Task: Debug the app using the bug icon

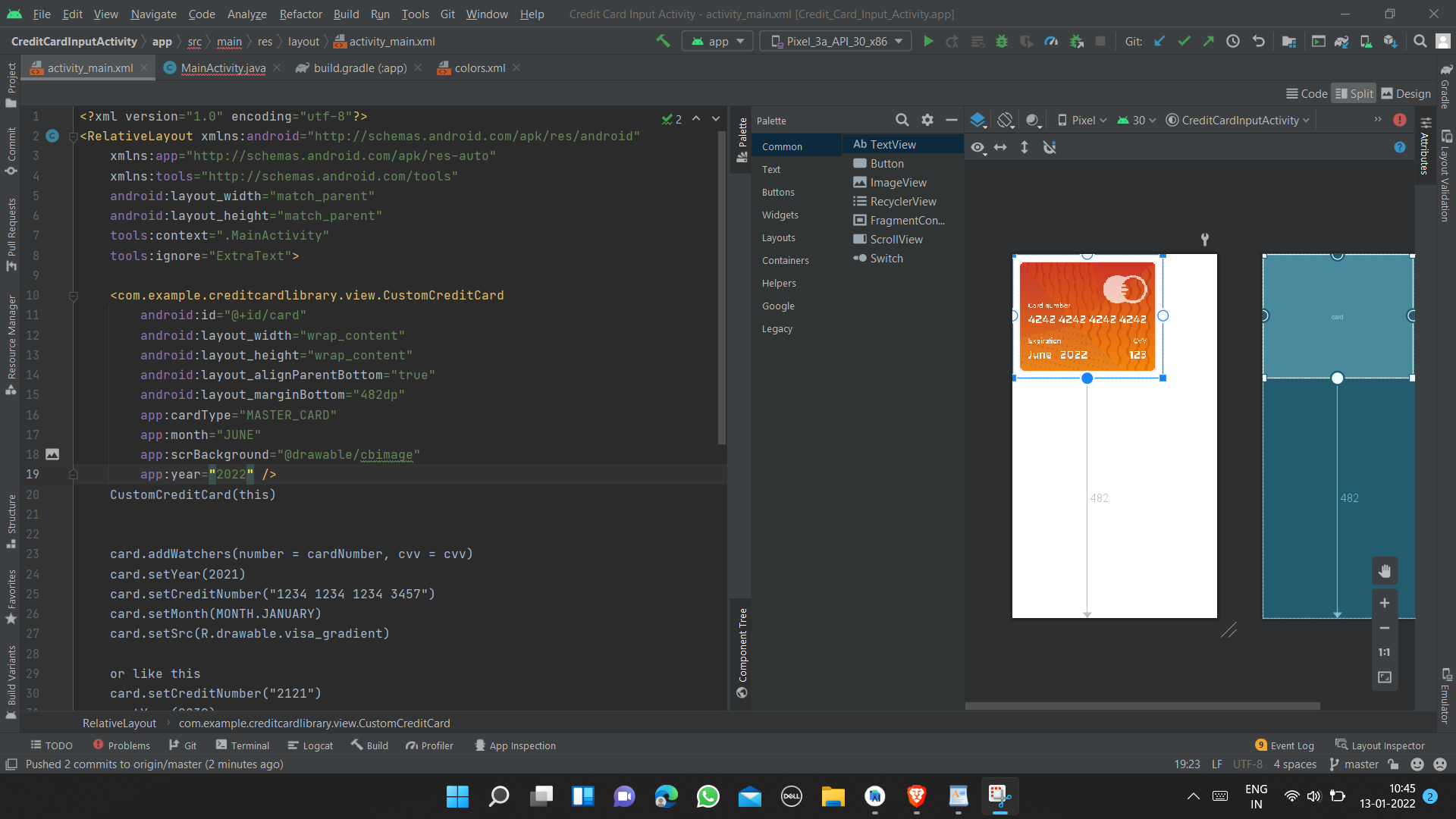Action: click(1001, 41)
